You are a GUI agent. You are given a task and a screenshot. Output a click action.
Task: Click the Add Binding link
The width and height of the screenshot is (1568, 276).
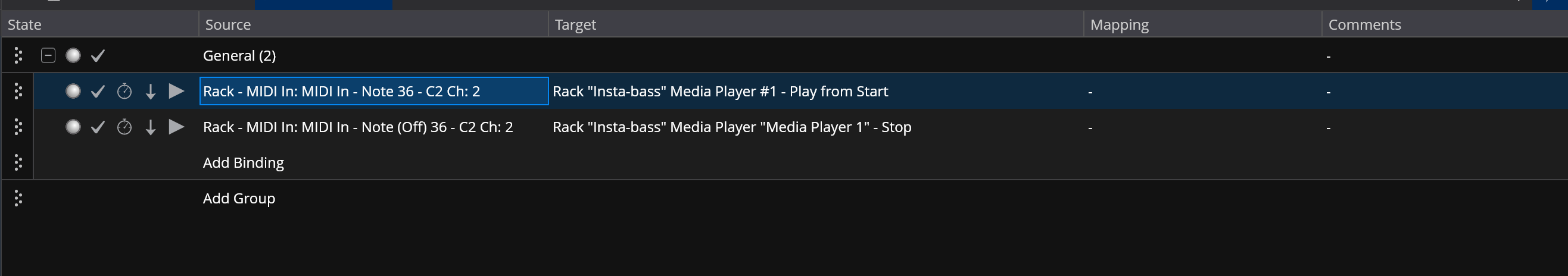244,163
